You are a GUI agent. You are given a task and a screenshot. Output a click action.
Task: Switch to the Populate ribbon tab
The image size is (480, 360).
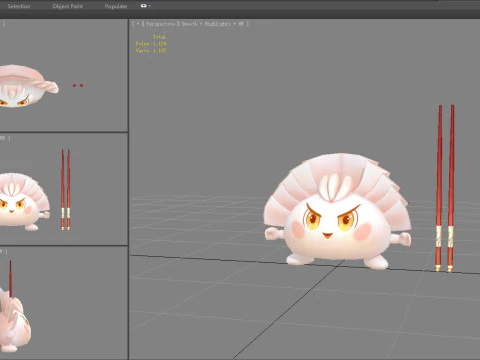click(x=116, y=6)
